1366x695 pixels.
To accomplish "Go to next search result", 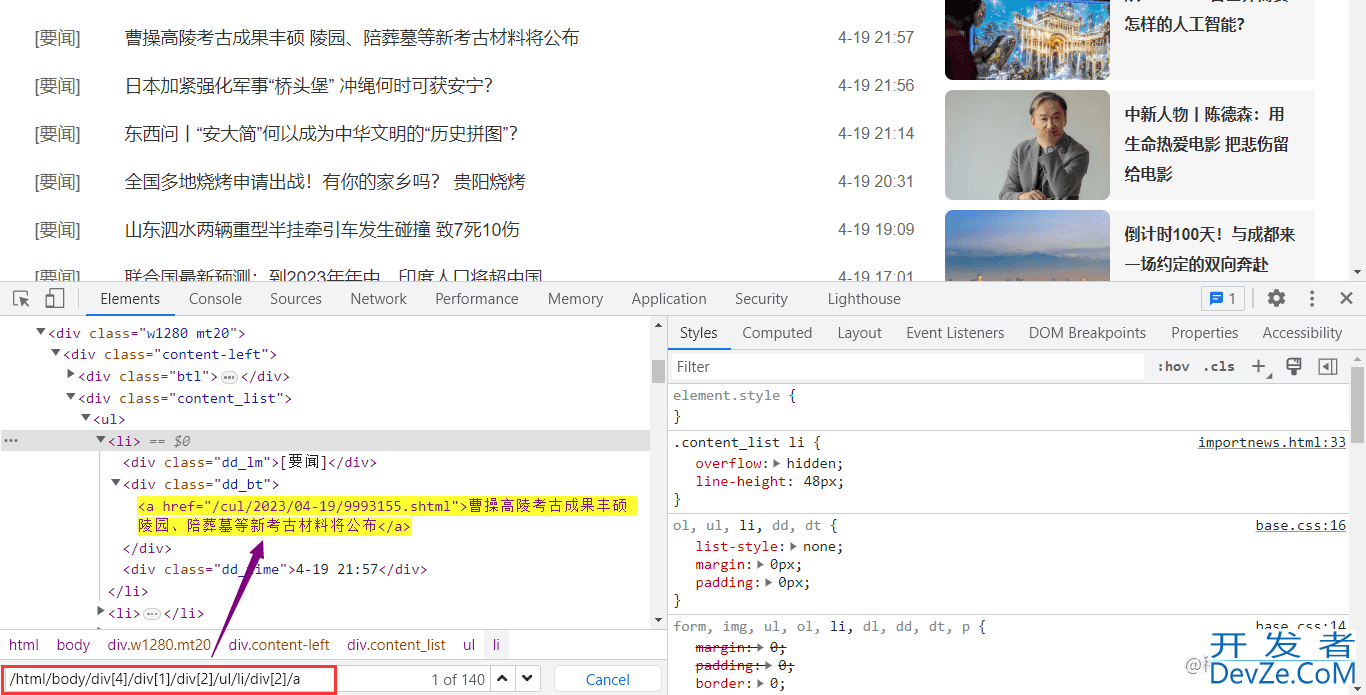I will point(528,679).
